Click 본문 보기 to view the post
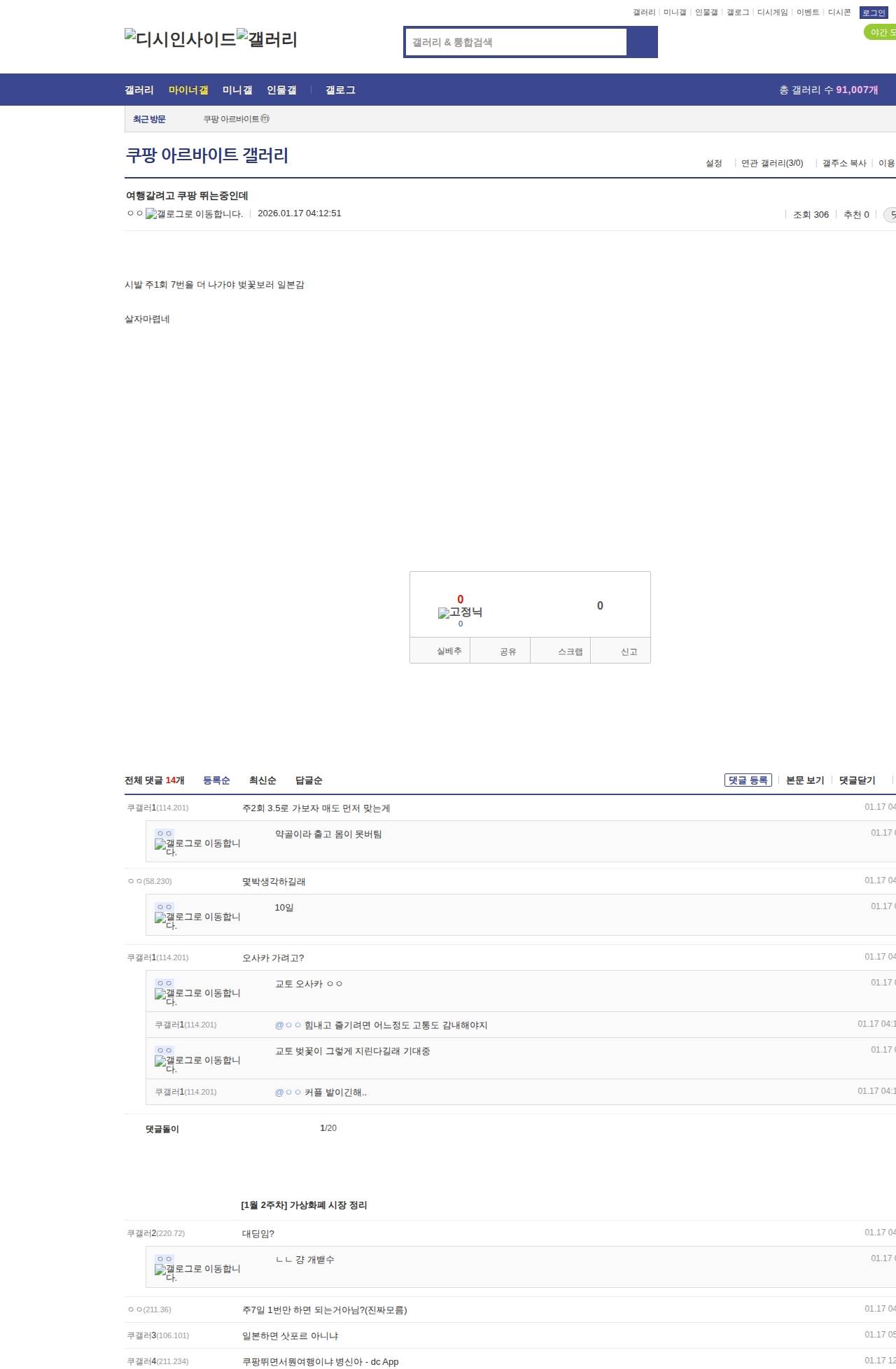 click(805, 780)
